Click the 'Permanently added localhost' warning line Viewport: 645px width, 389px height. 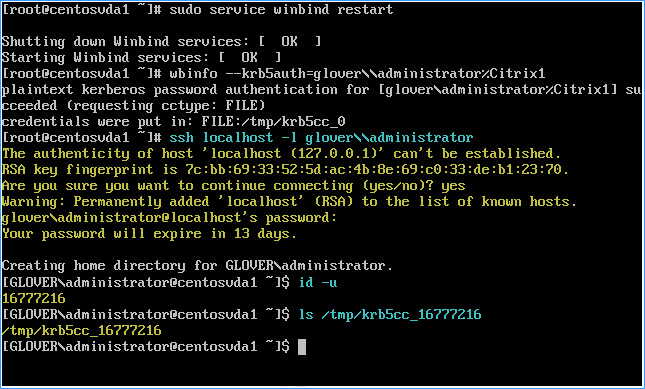point(289,202)
